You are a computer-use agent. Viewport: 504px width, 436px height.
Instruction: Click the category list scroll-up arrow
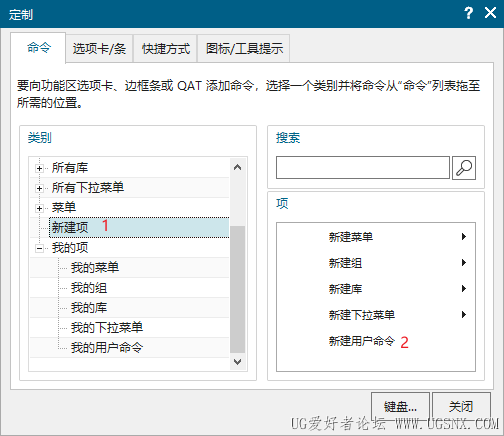click(237, 167)
